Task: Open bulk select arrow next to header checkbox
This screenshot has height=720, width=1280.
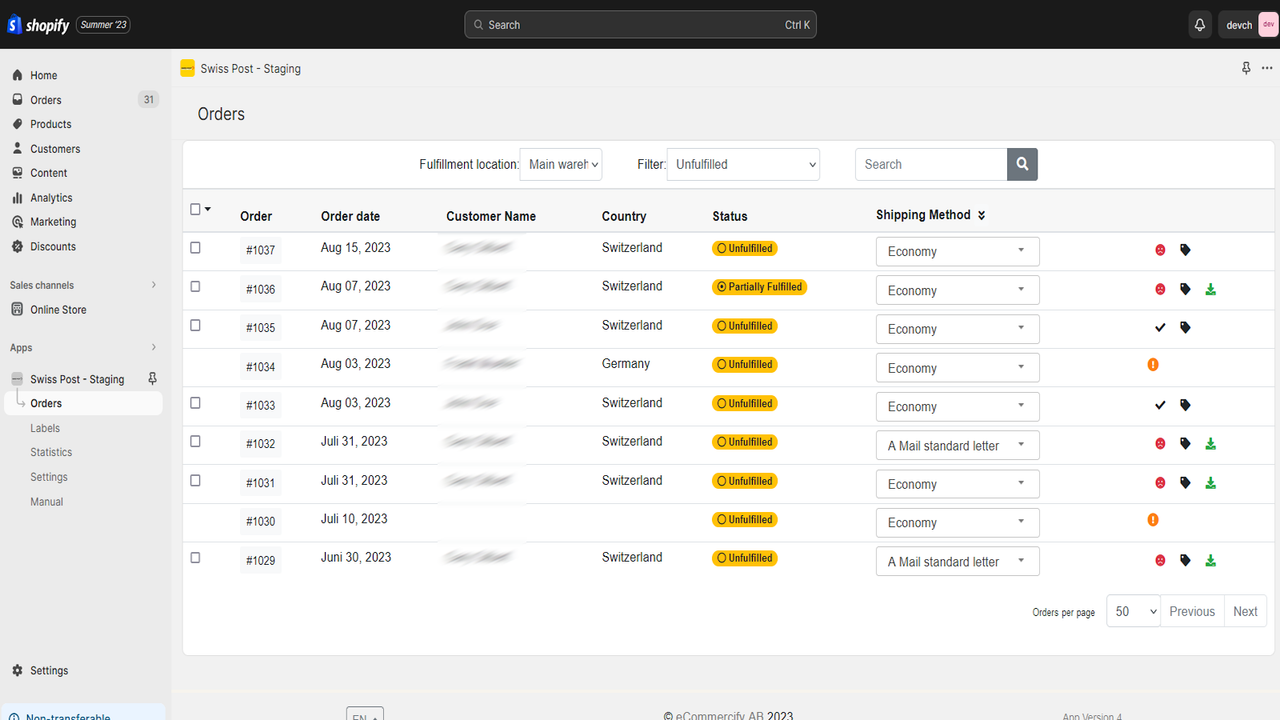Action: point(208,209)
